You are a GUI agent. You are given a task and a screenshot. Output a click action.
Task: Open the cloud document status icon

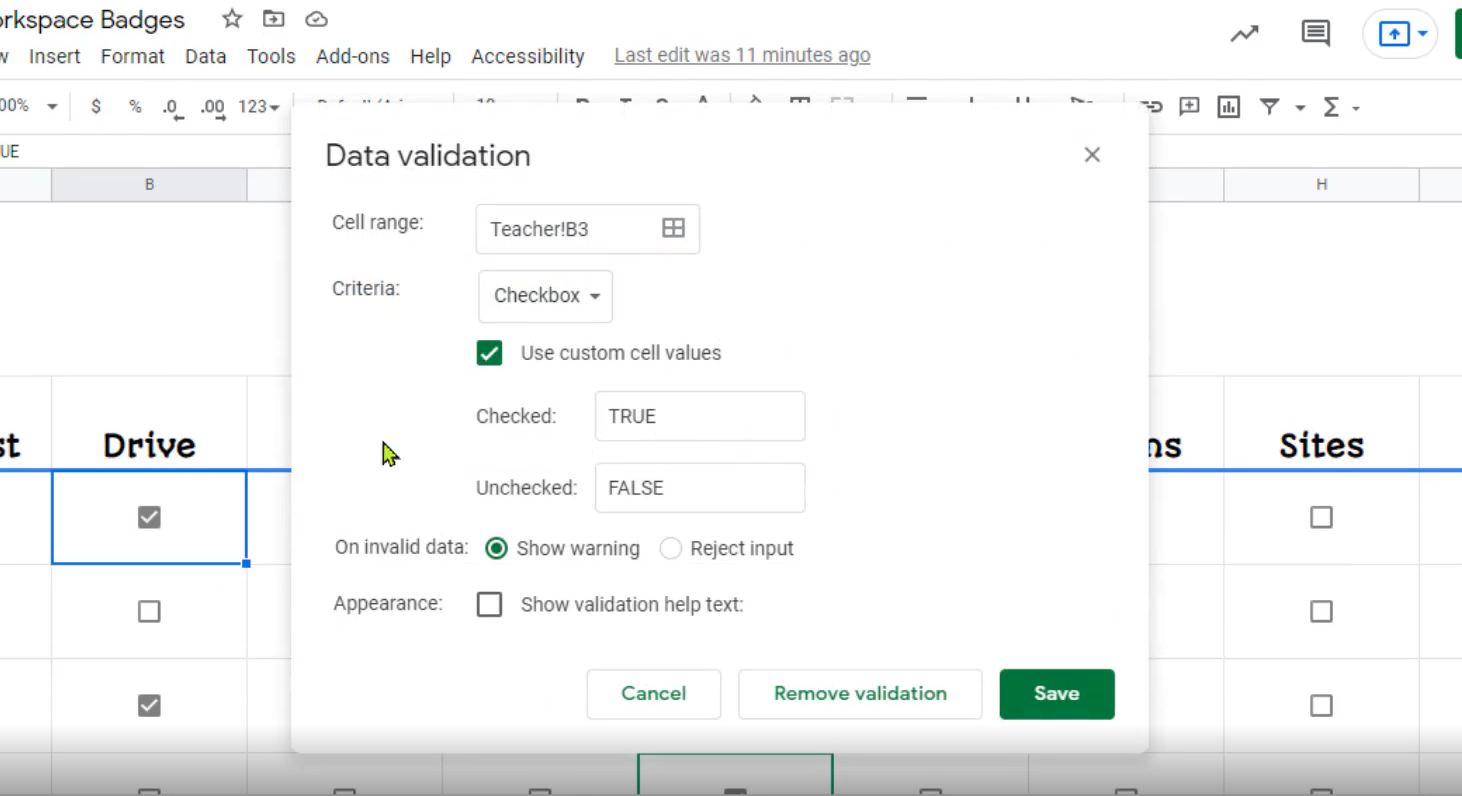click(316, 19)
